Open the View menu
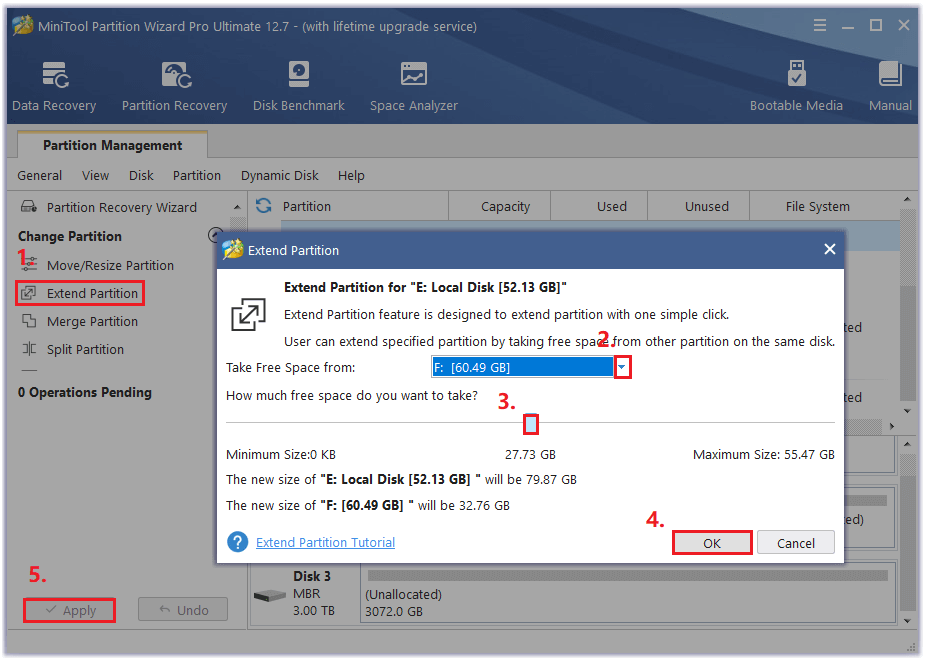This screenshot has height=661, width=927. point(95,176)
